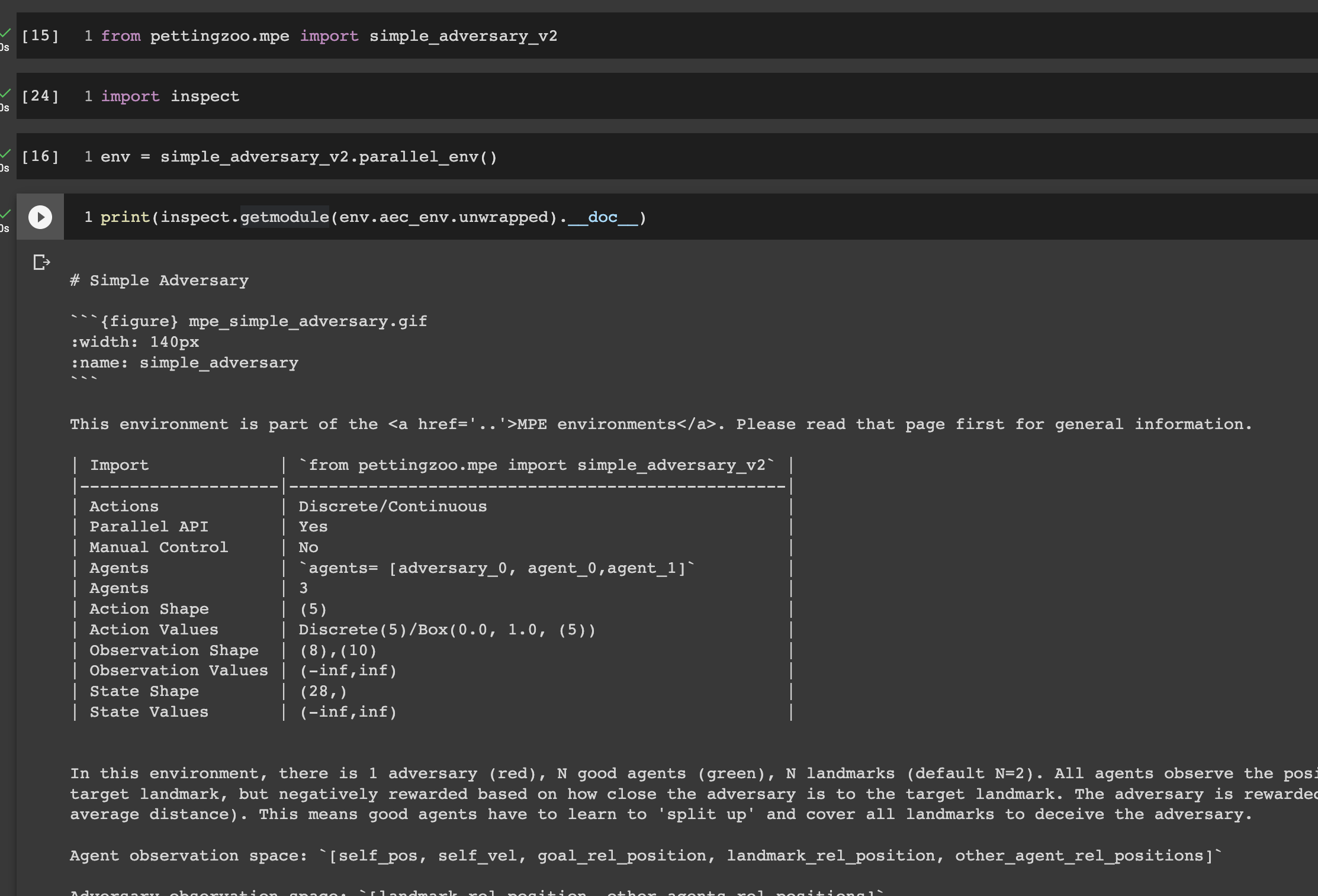Click the green checkmark beside cell [24]

coord(5,94)
